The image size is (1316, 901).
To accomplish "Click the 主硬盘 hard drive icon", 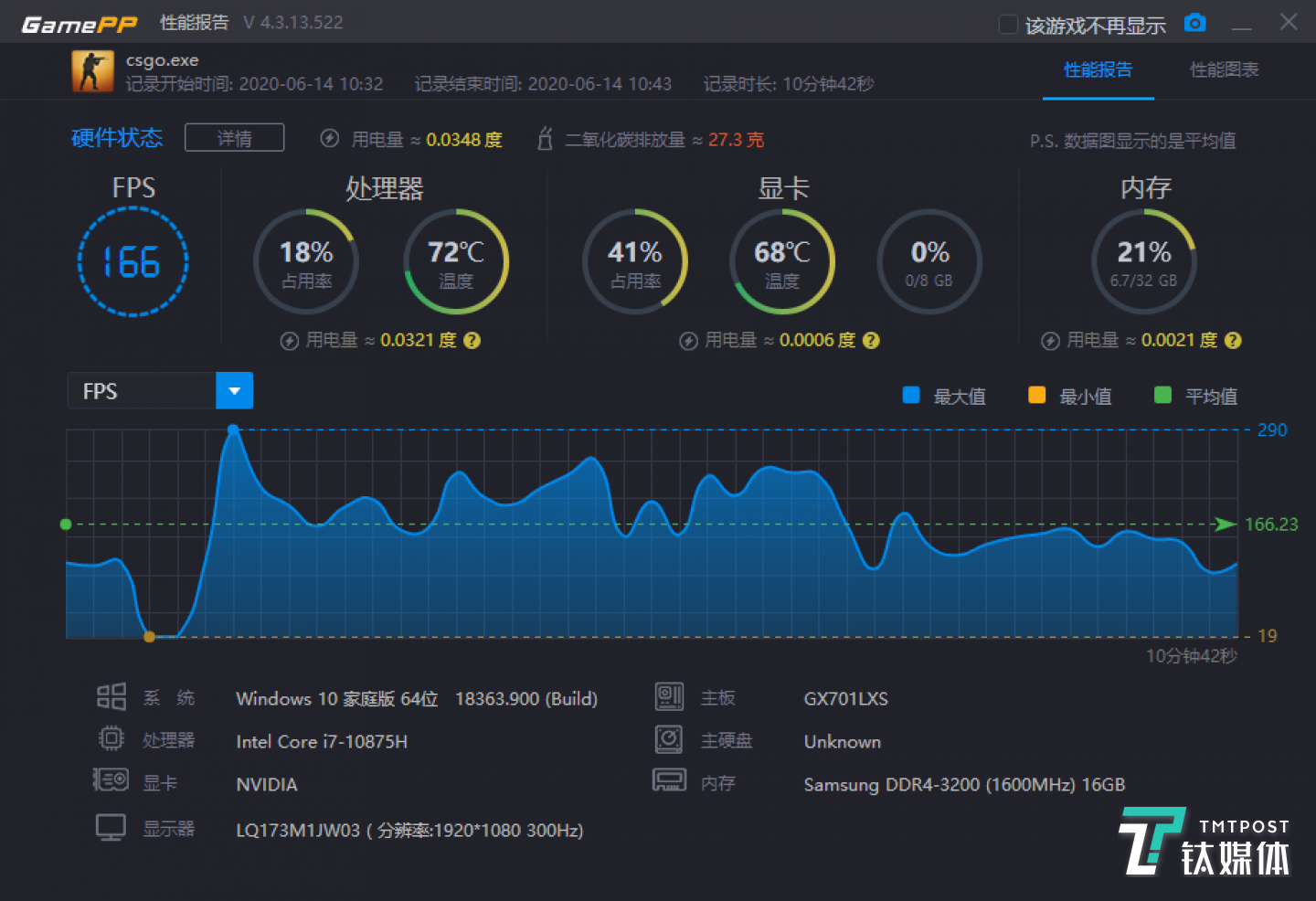I will pos(669,739).
